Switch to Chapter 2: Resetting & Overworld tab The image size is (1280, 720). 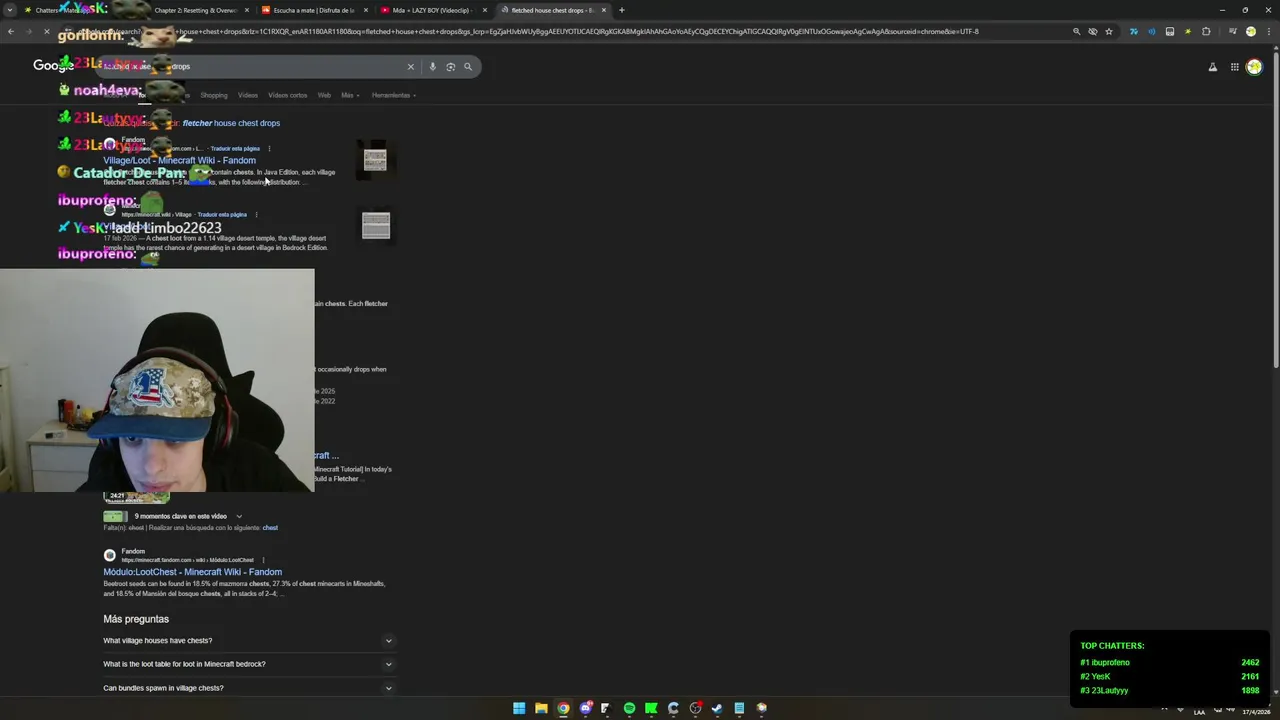click(x=195, y=10)
